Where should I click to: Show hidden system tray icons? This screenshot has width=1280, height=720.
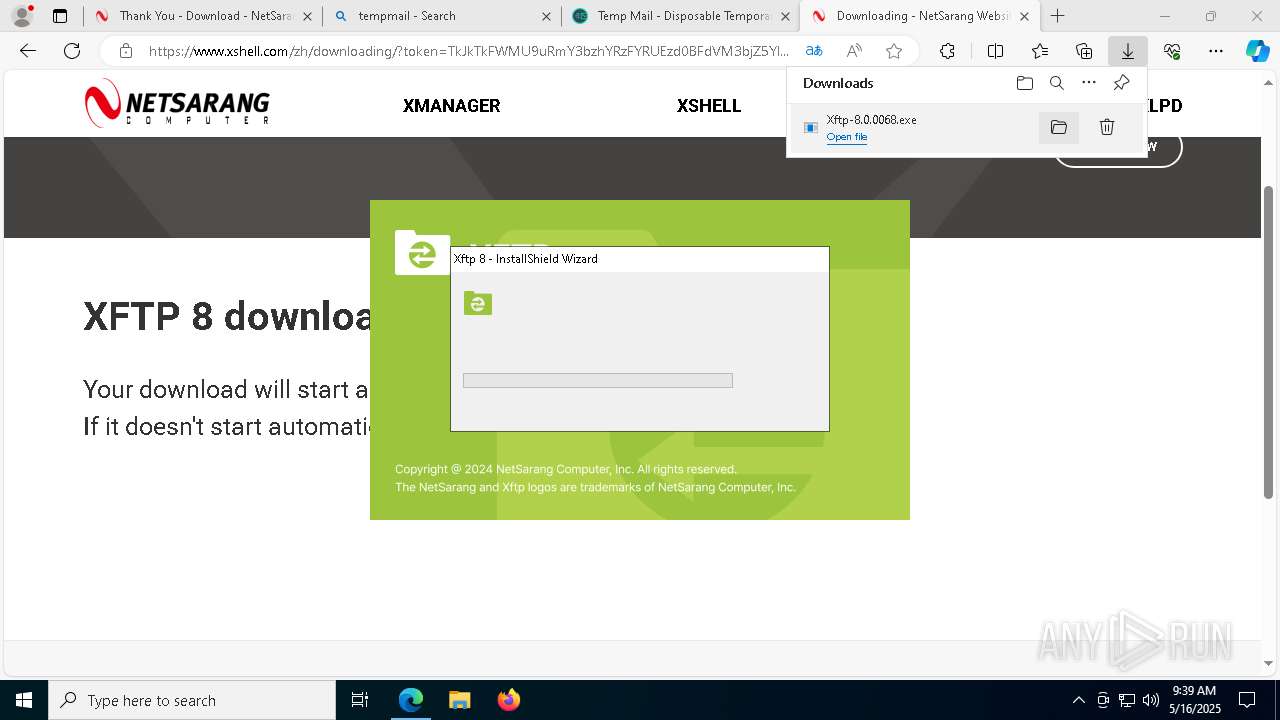click(x=1078, y=700)
